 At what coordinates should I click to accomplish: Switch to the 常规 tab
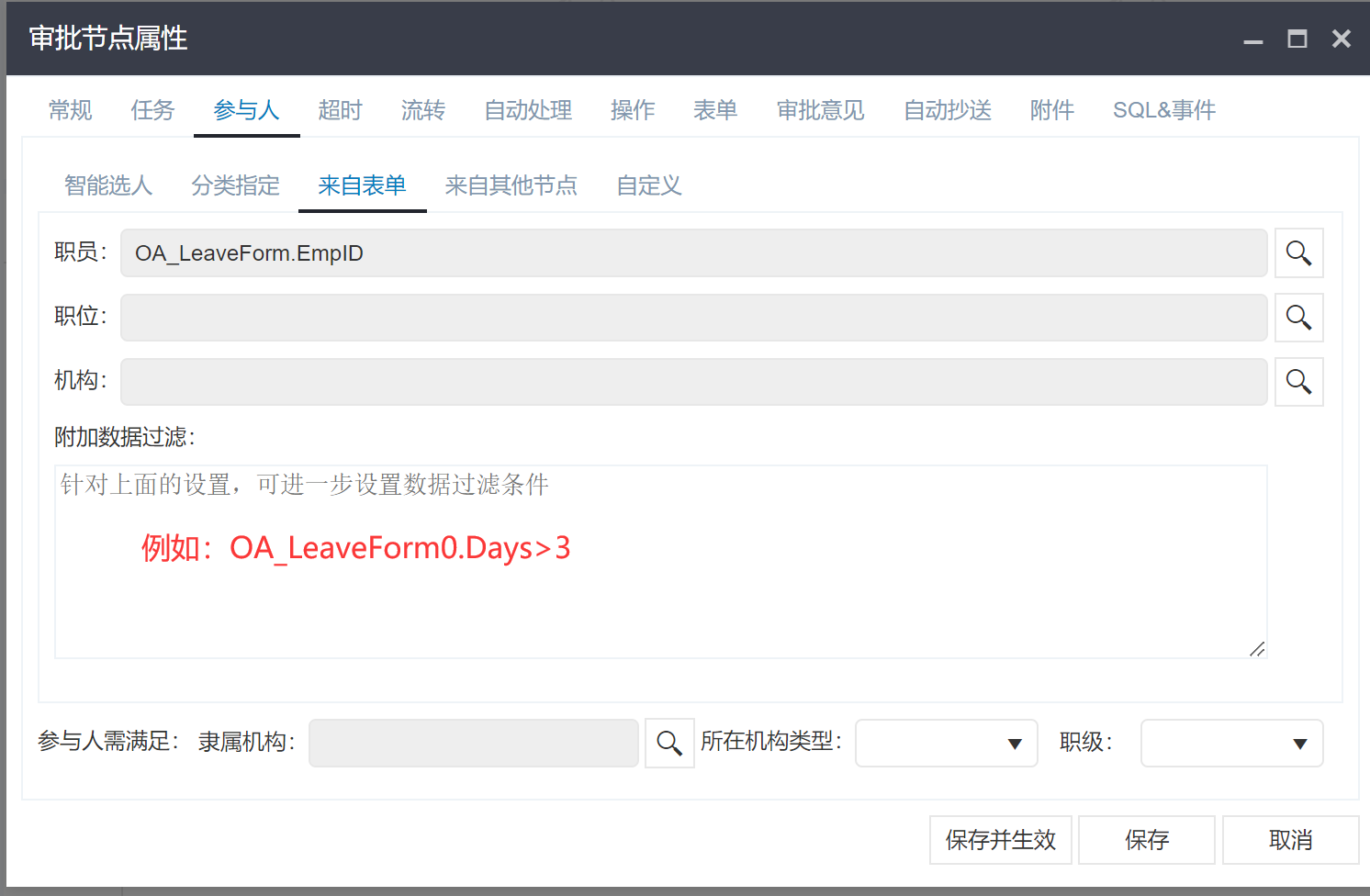pos(71,110)
